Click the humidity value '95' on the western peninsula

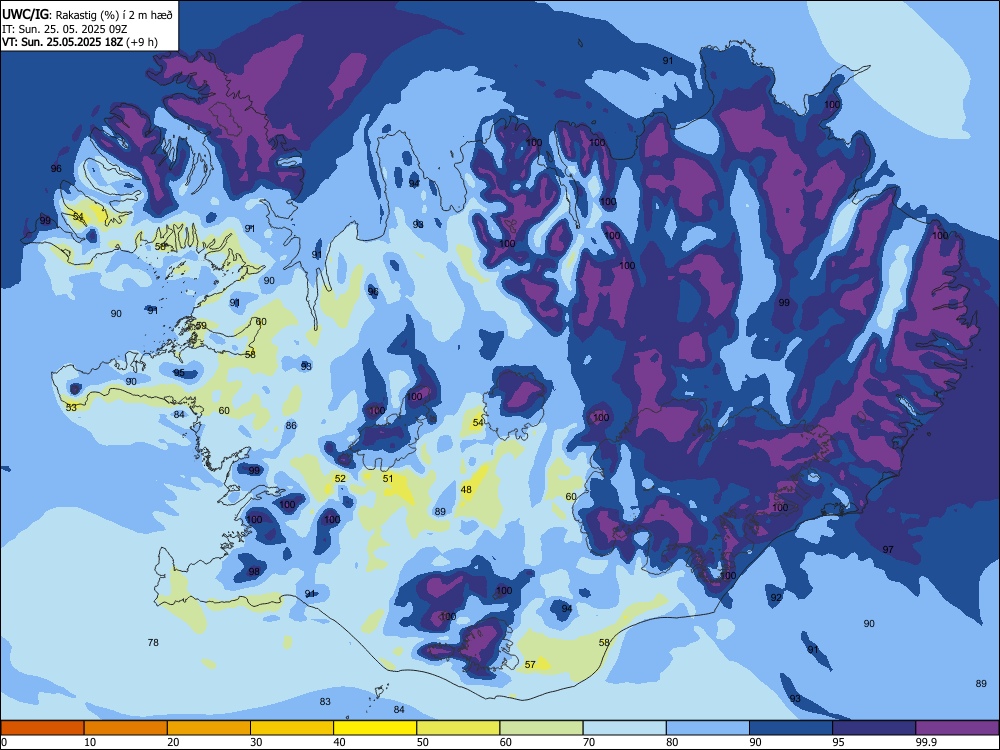click(x=179, y=373)
